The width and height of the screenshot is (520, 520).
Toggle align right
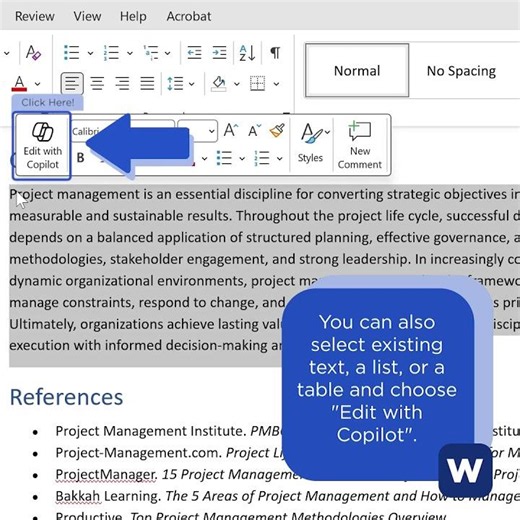point(122,83)
